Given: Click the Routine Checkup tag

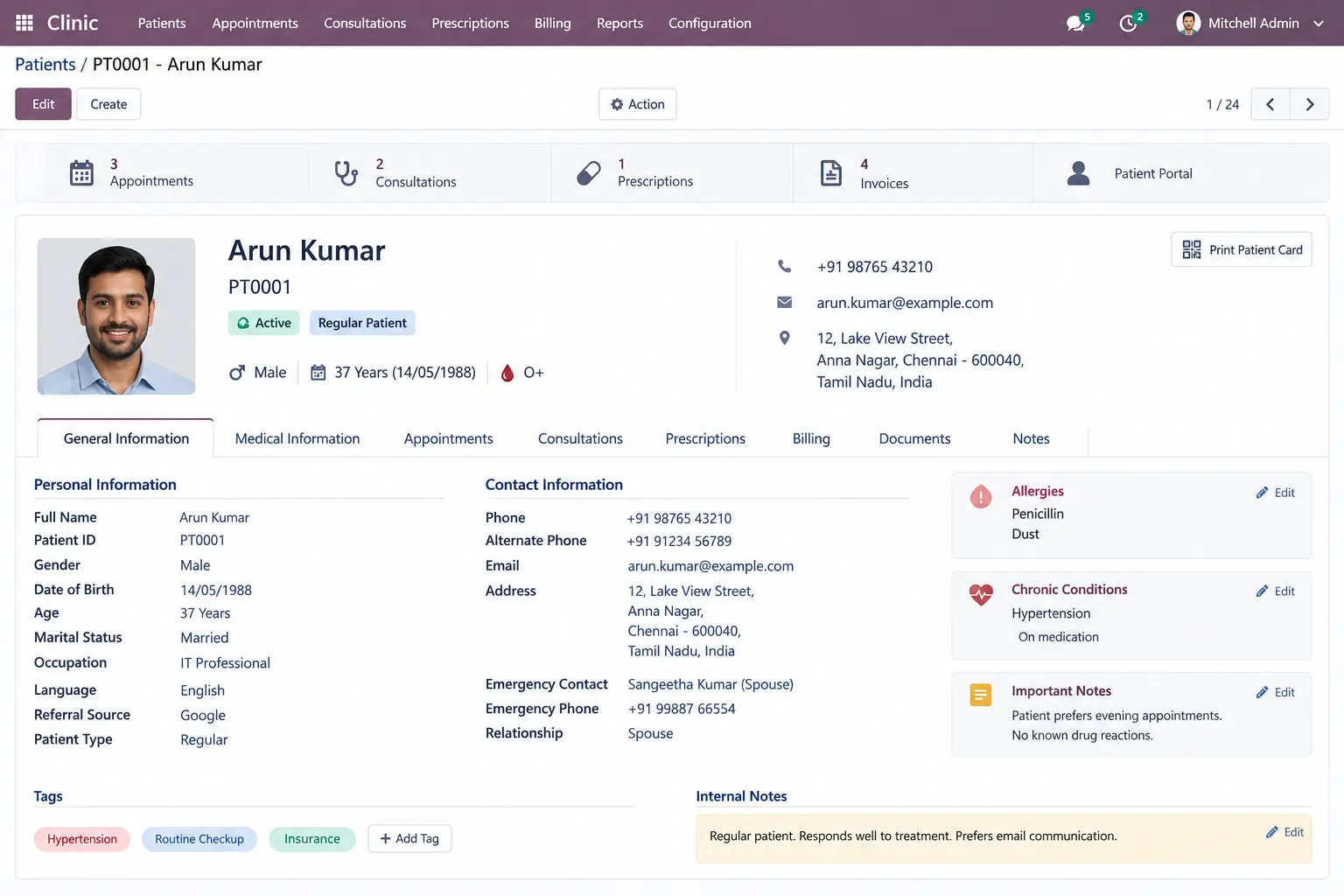Looking at the screenshot, I should (x=199, y=839).
